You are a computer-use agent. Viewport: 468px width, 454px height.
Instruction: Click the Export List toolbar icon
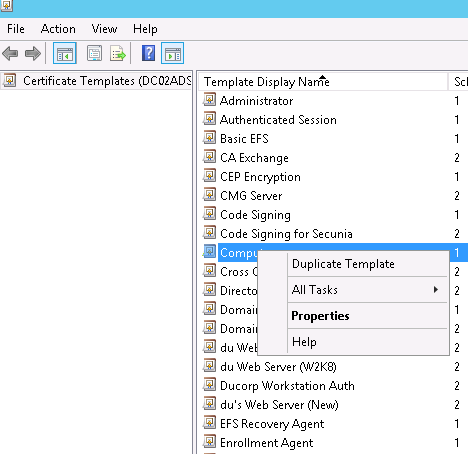[x=118, y=53]
